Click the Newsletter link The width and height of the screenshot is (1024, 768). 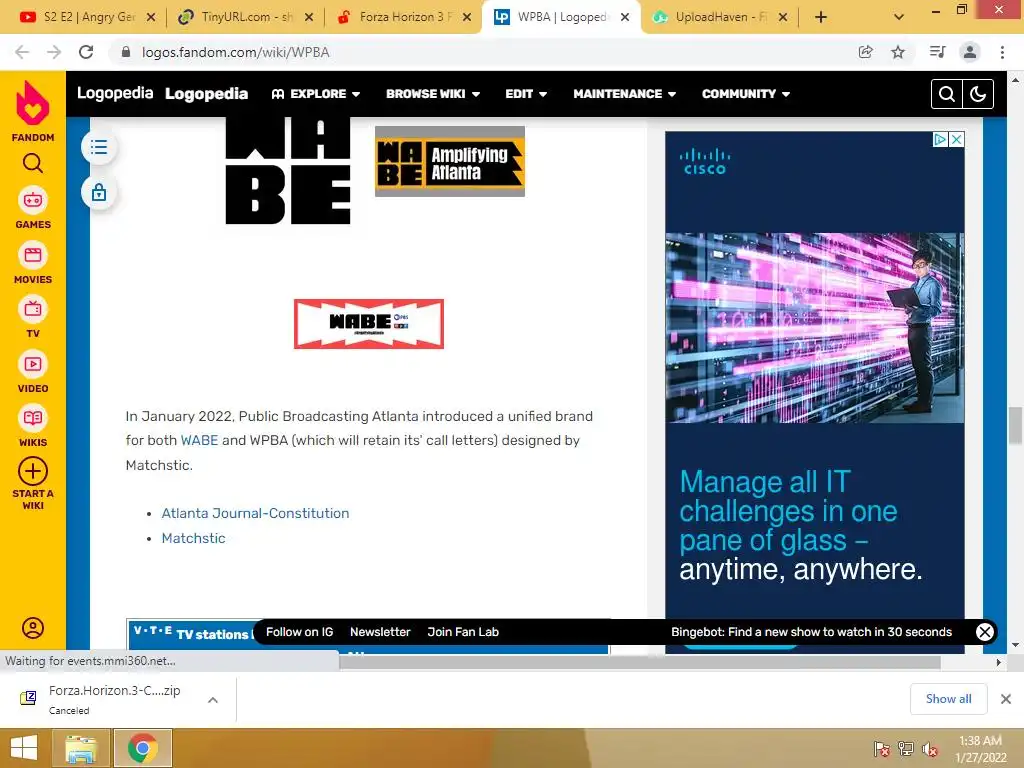pos(380,632)
